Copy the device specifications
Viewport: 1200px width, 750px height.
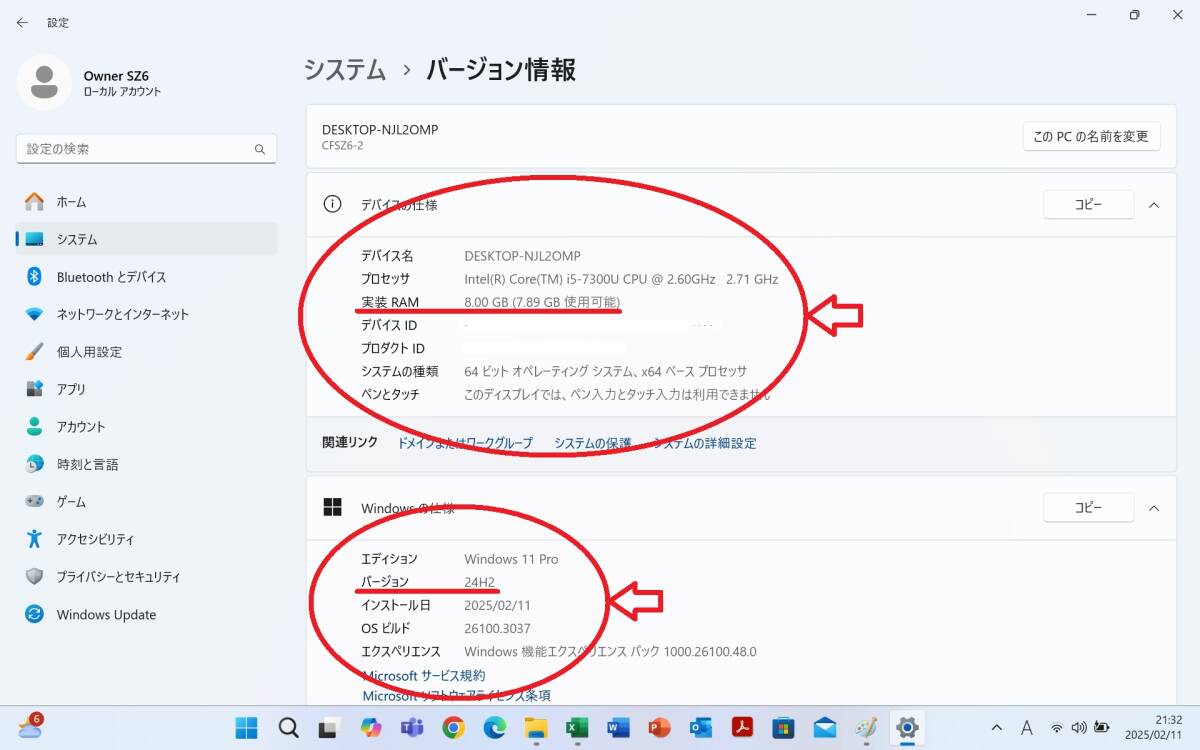click(1089, 204)
